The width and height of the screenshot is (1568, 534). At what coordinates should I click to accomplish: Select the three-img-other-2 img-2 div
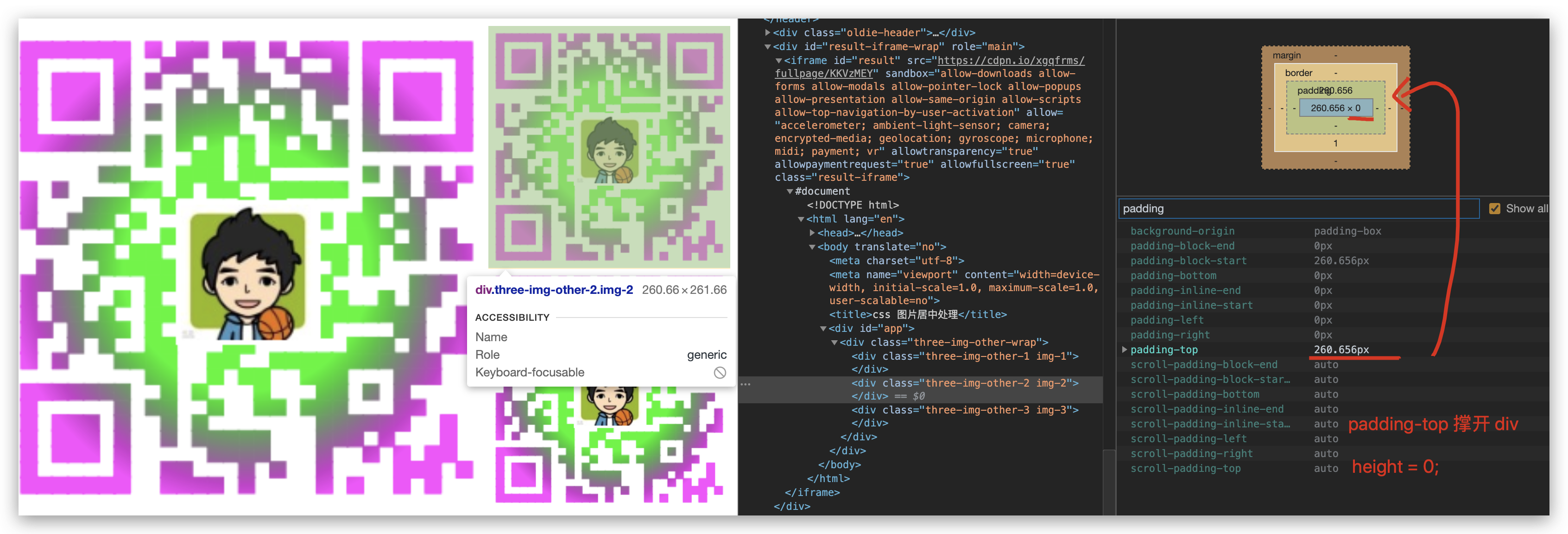point(965,383)
